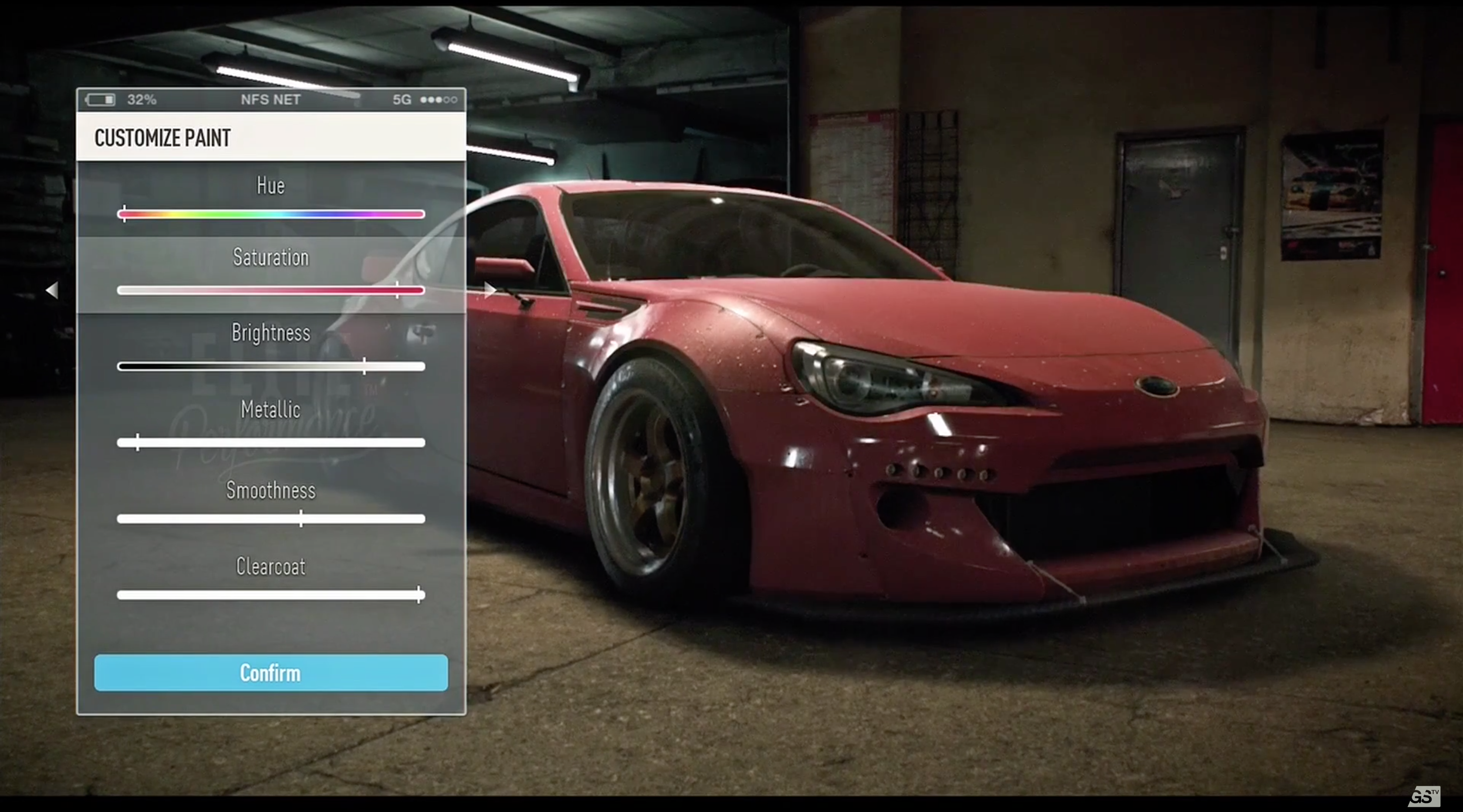Click the 5G network indicator
The image size is (1463, 812).
[x=403, y=99]
